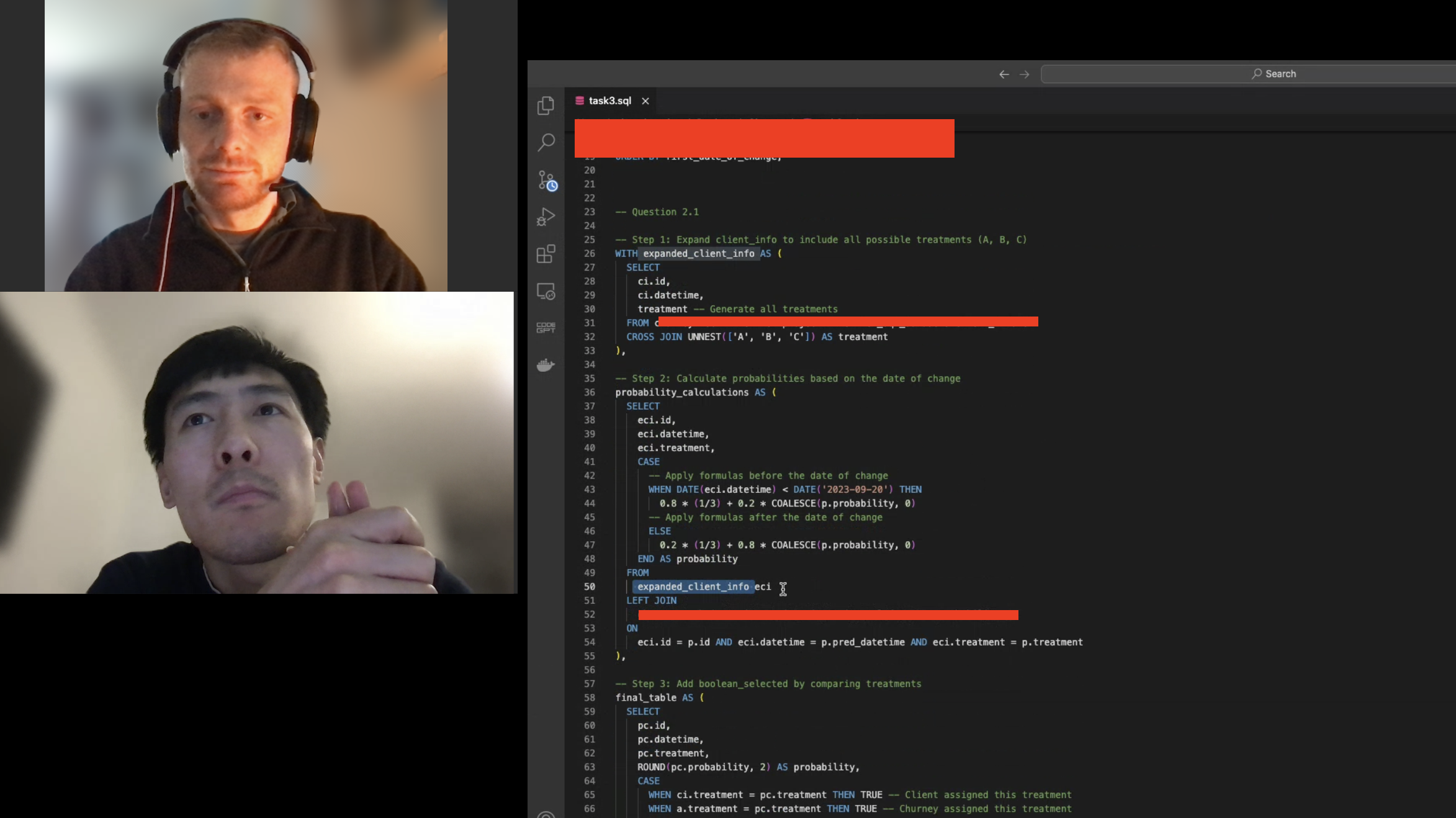Click 'Step 2: Calculate probabilities' comment
This screenshot has width=1456, height=818.
788,378
